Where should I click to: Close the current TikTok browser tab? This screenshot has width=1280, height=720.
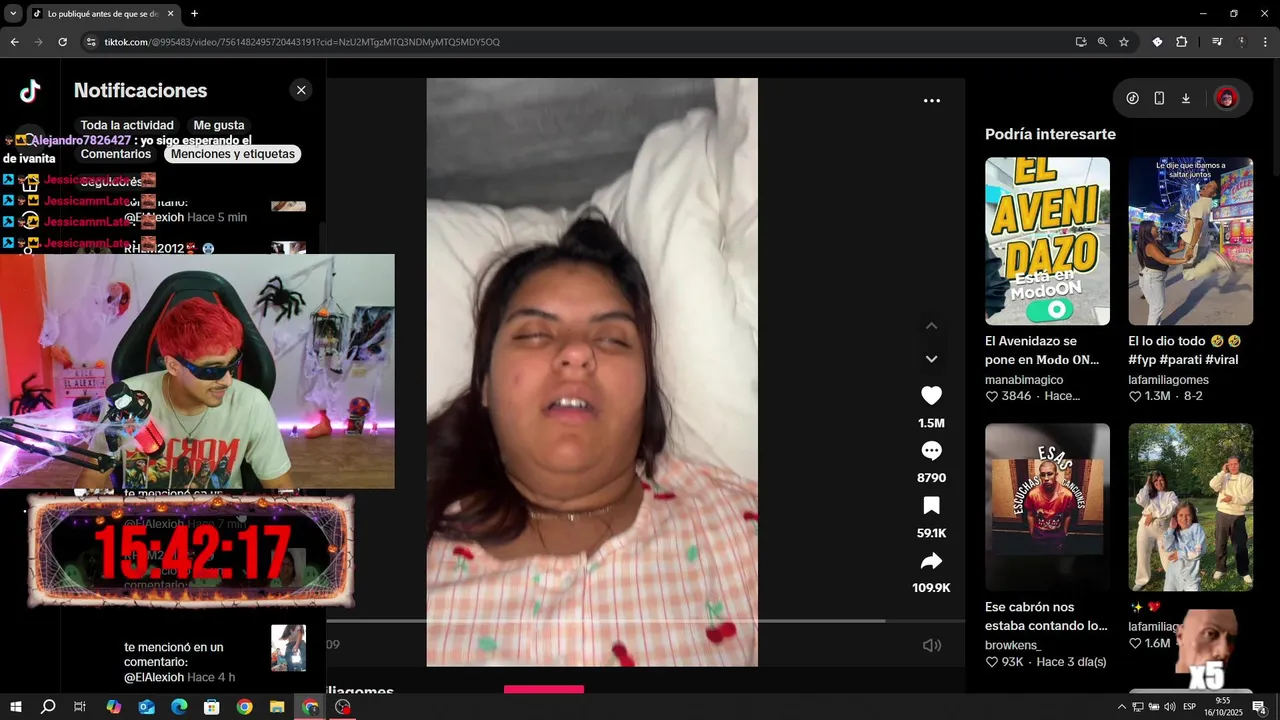coord(171,14)
